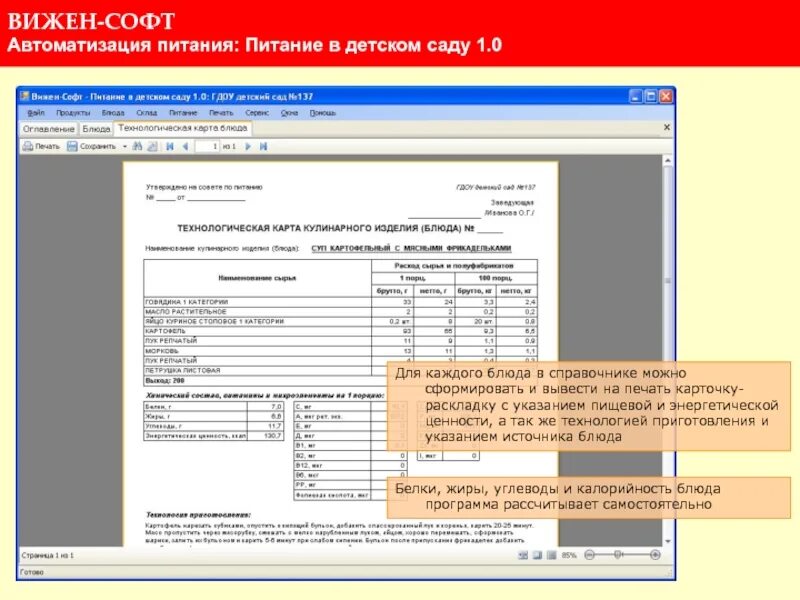Click the Энергетическая ценность, ккал cell

196,436
